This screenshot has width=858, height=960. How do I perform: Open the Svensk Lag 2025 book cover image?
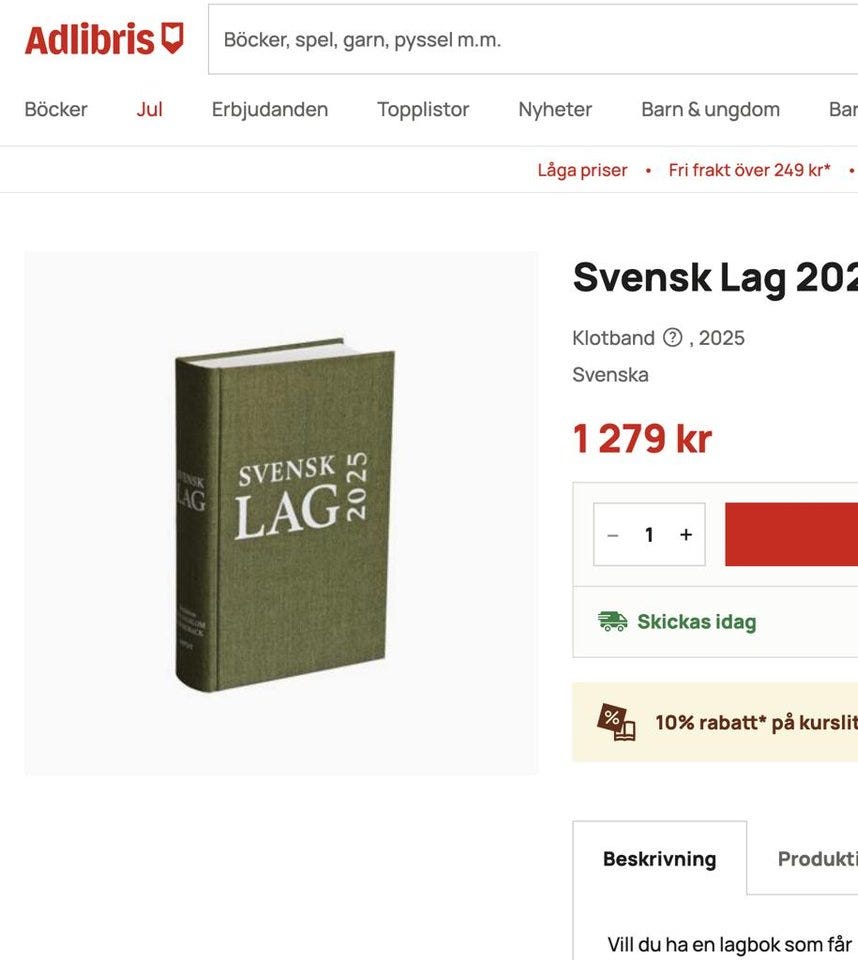pos(284,514)
